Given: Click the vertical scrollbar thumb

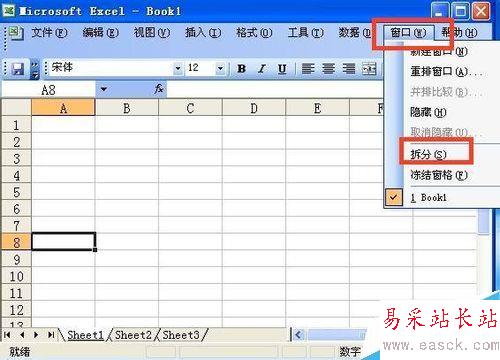Looking at the screenshot, I should pyautogui.click(x=484, y=222).
